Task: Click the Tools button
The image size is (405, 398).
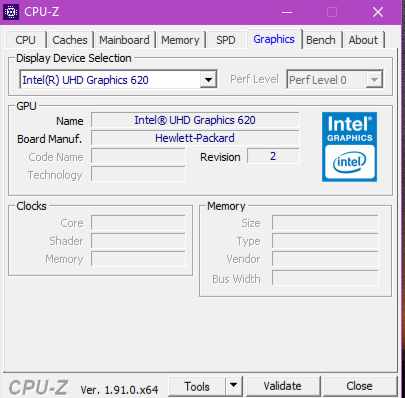Action: point(197,386)
